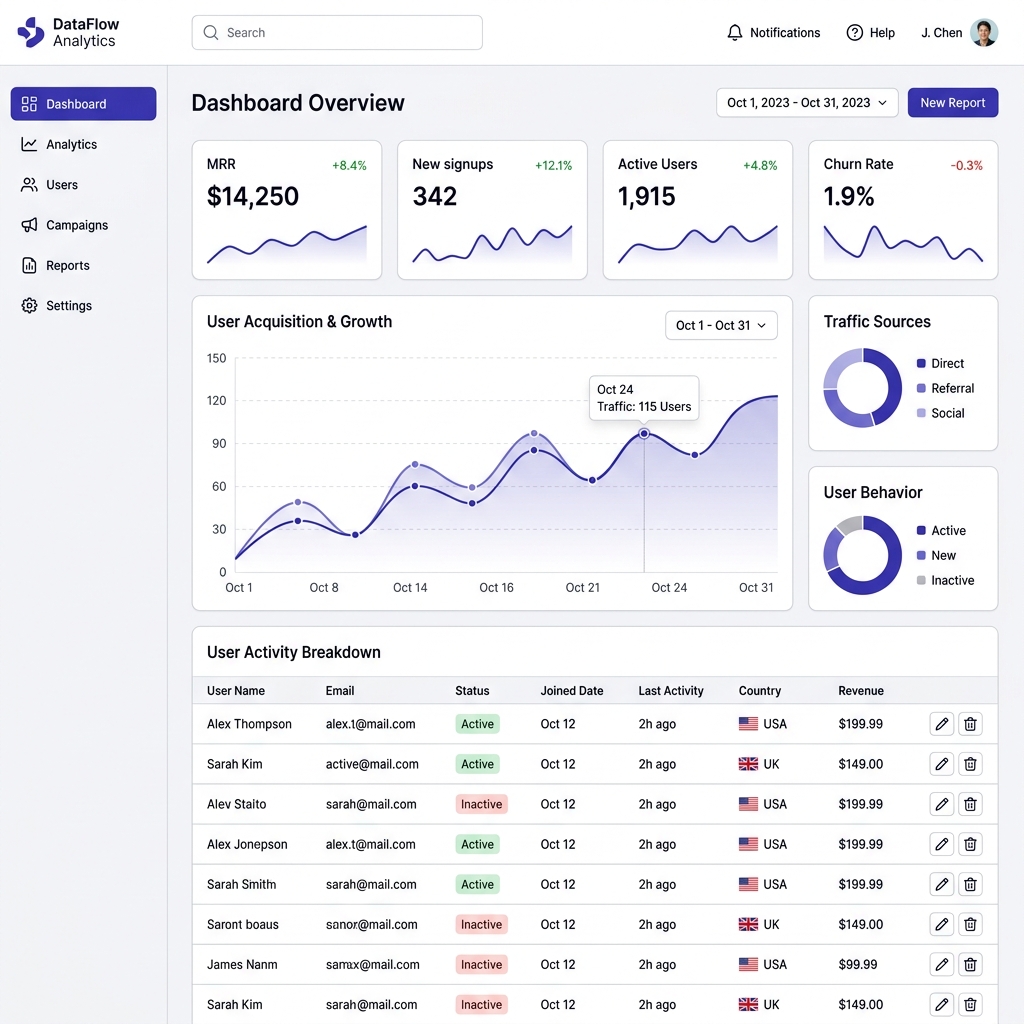
Task: Click the Reports document icon in sidebar
Action: click(29, 265)
